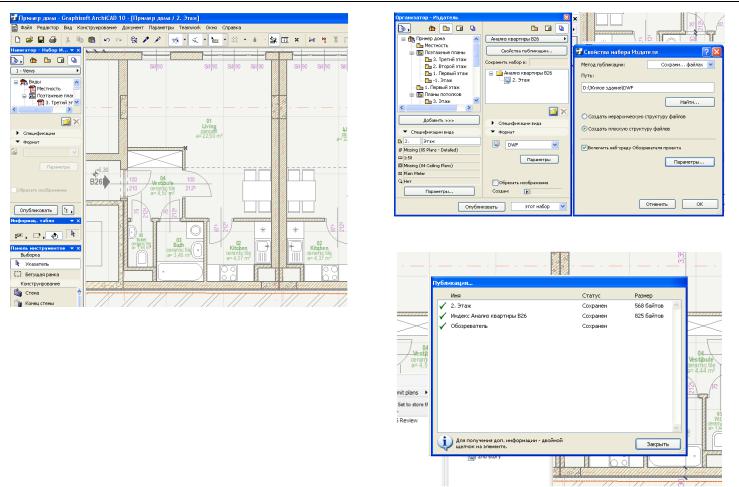This screenshot has height=487, width=739.
Task: Expand the Specification section in Navigator
Action: pyautogui.click(x=17, y=133)
